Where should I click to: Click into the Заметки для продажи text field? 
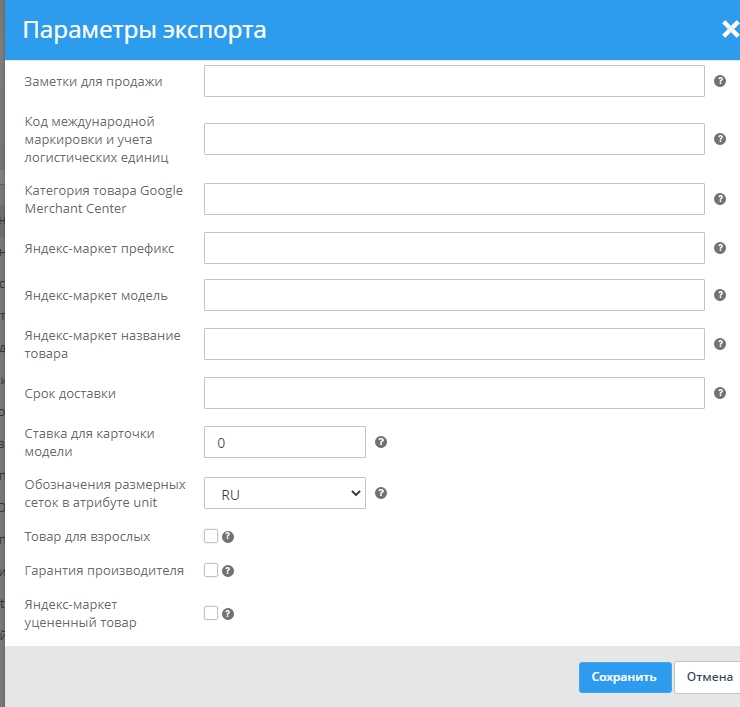(454, 81)
